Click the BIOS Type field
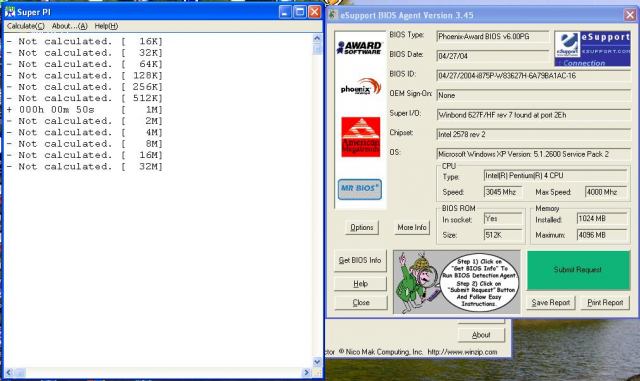This screenshot has height=381, width=640. pyautogui.click(x=493, y=37)
